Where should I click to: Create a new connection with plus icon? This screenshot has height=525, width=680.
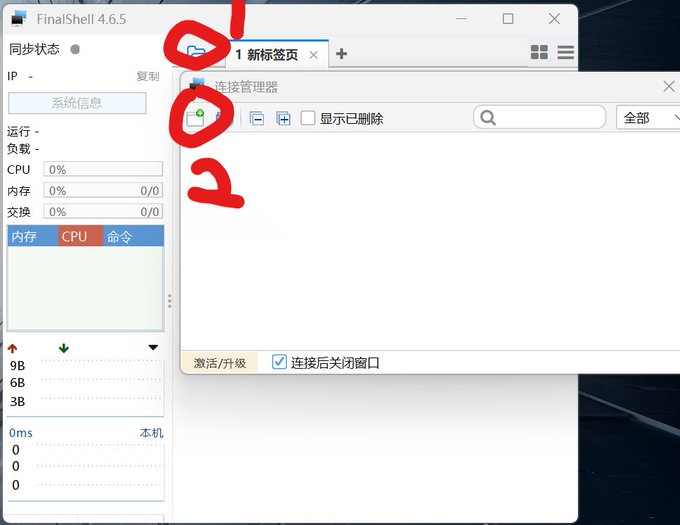point(195,118)
